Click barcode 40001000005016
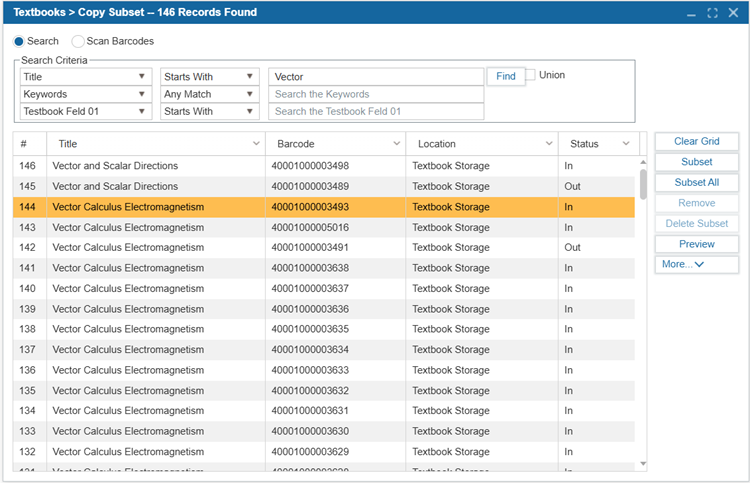Viewport: 750px width, 483px height. pyautogui.click(x=310, y=228)
